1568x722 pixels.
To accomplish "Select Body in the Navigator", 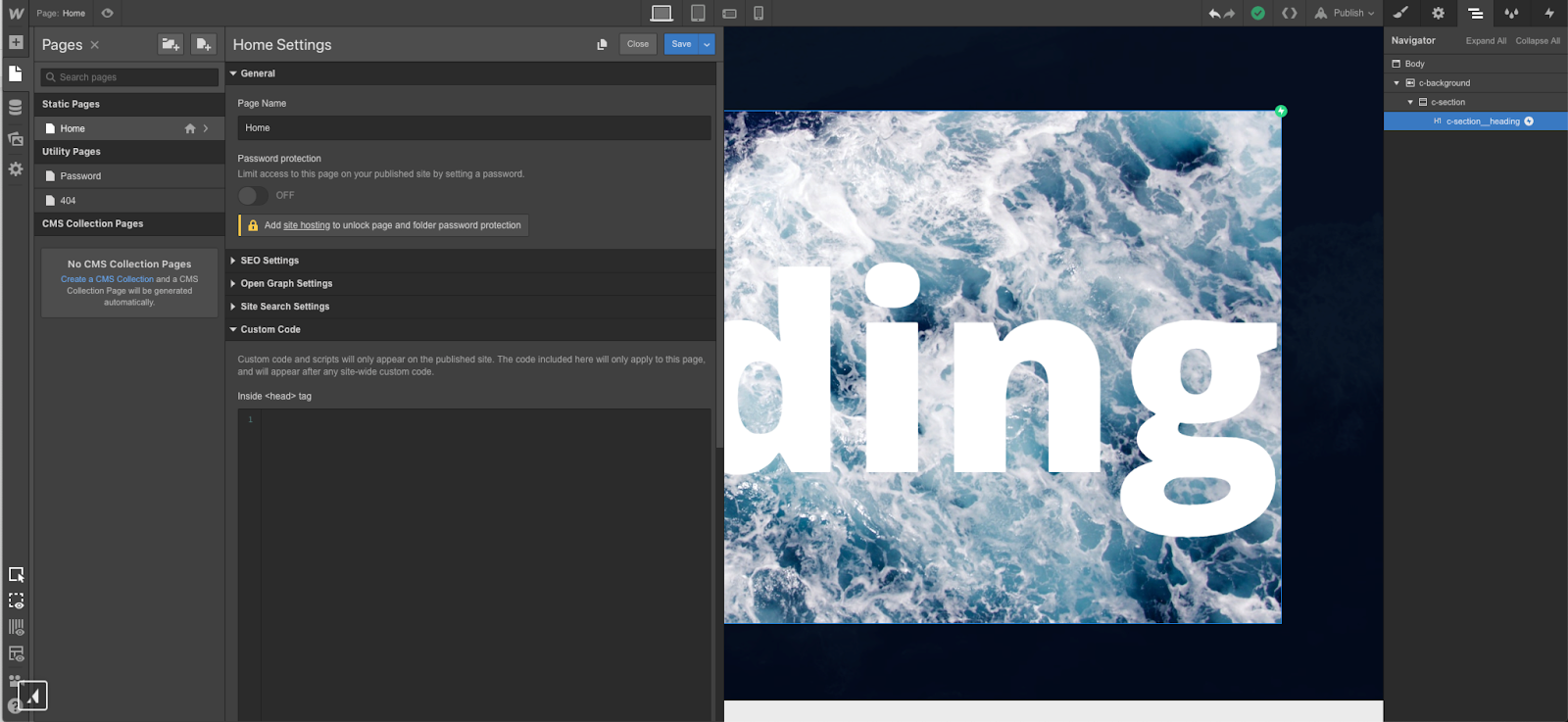I will click(x=1476, y=64).
